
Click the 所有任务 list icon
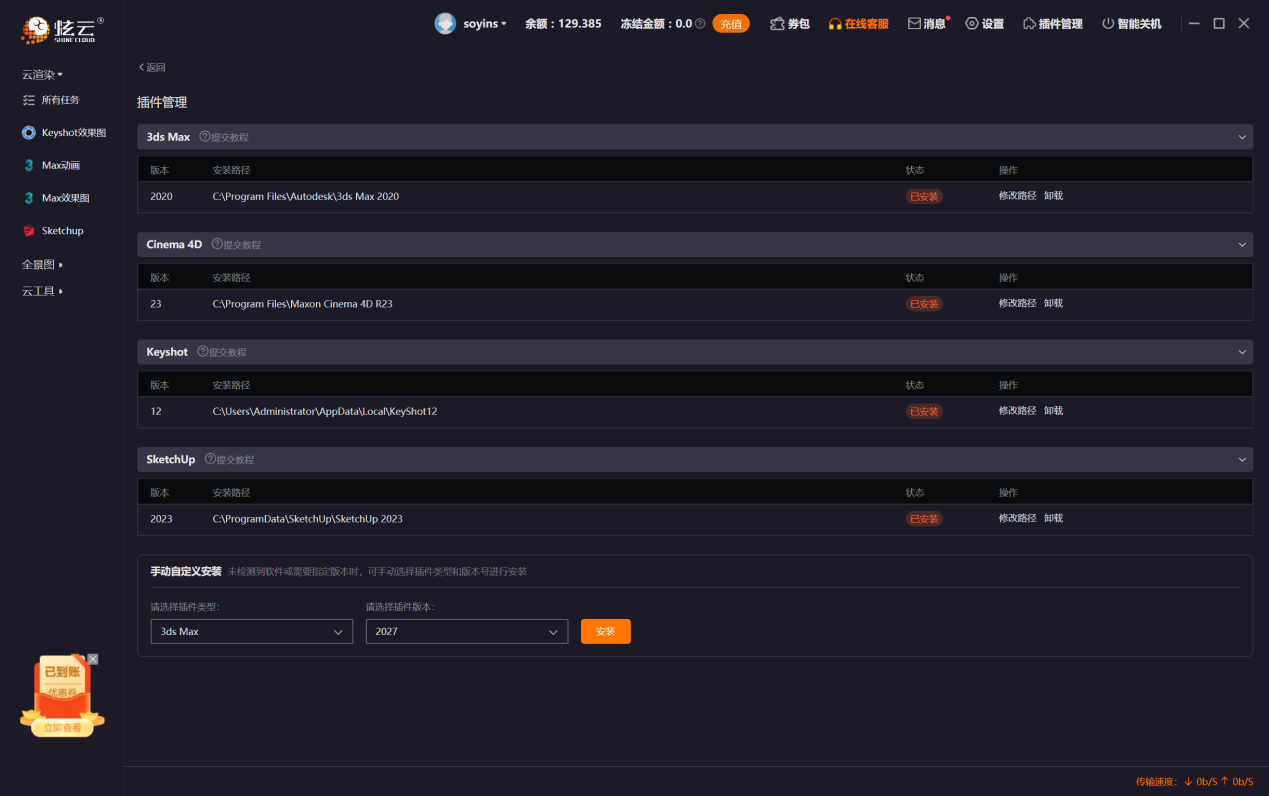29,100
